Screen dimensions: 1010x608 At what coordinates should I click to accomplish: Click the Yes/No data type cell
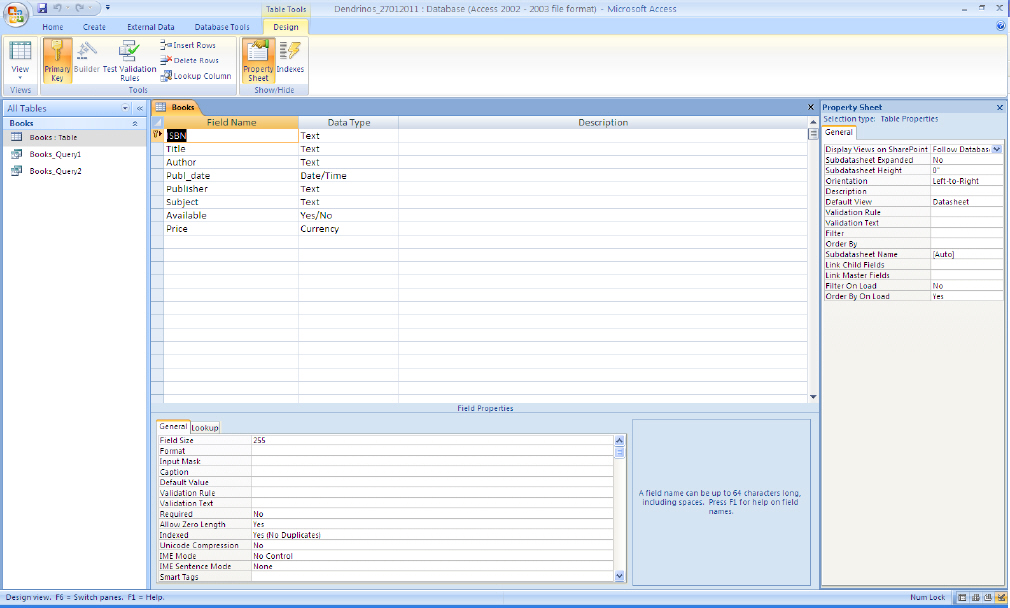click(348, 215)
